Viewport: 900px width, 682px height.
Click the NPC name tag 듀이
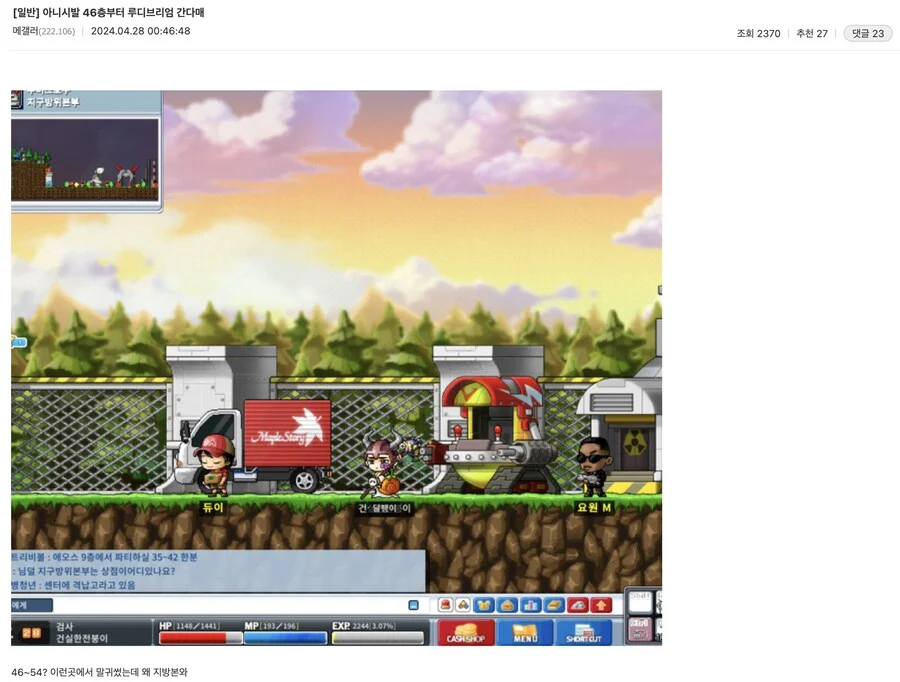click(212, 507)
